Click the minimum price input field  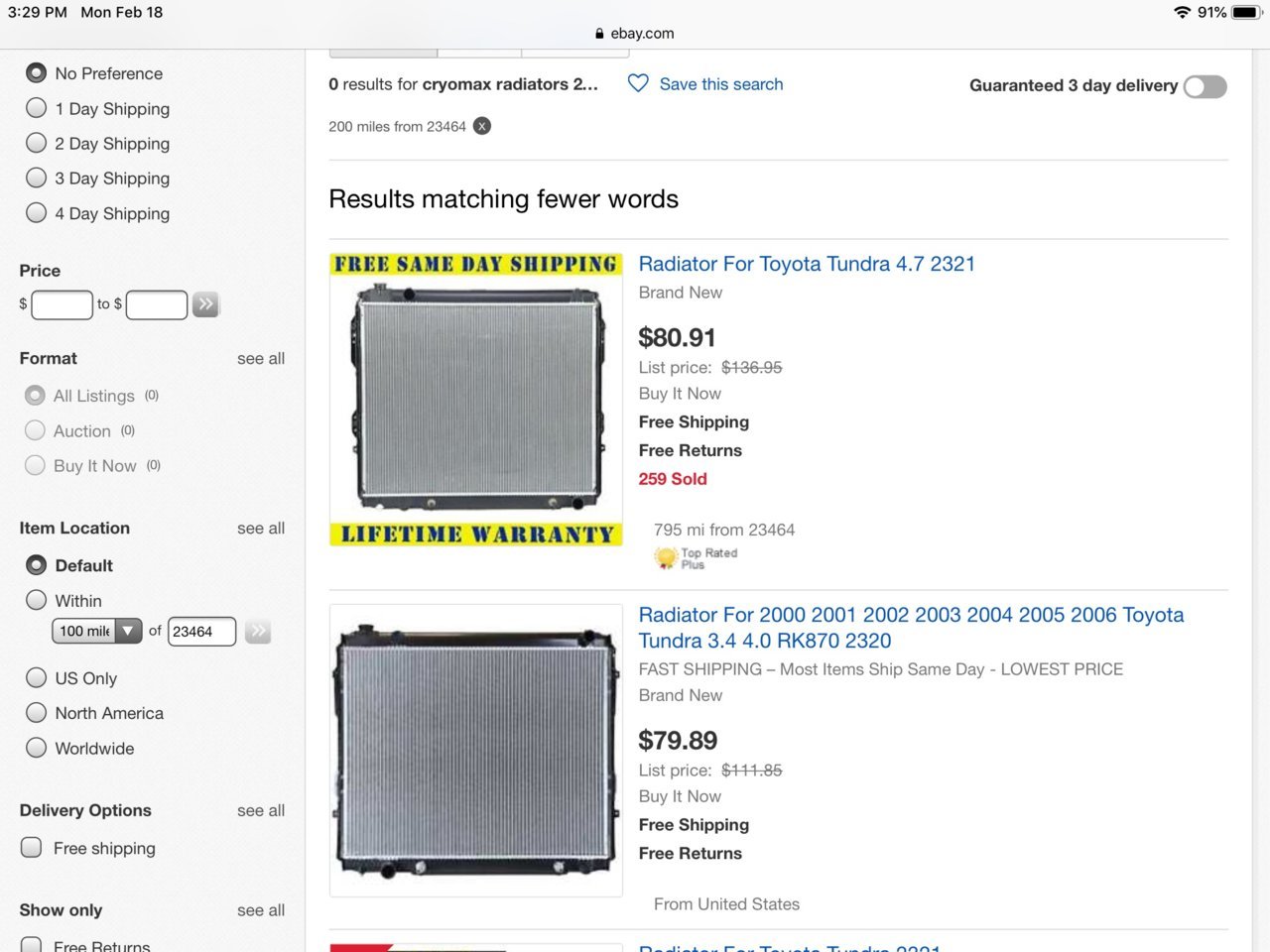point(62,304)
